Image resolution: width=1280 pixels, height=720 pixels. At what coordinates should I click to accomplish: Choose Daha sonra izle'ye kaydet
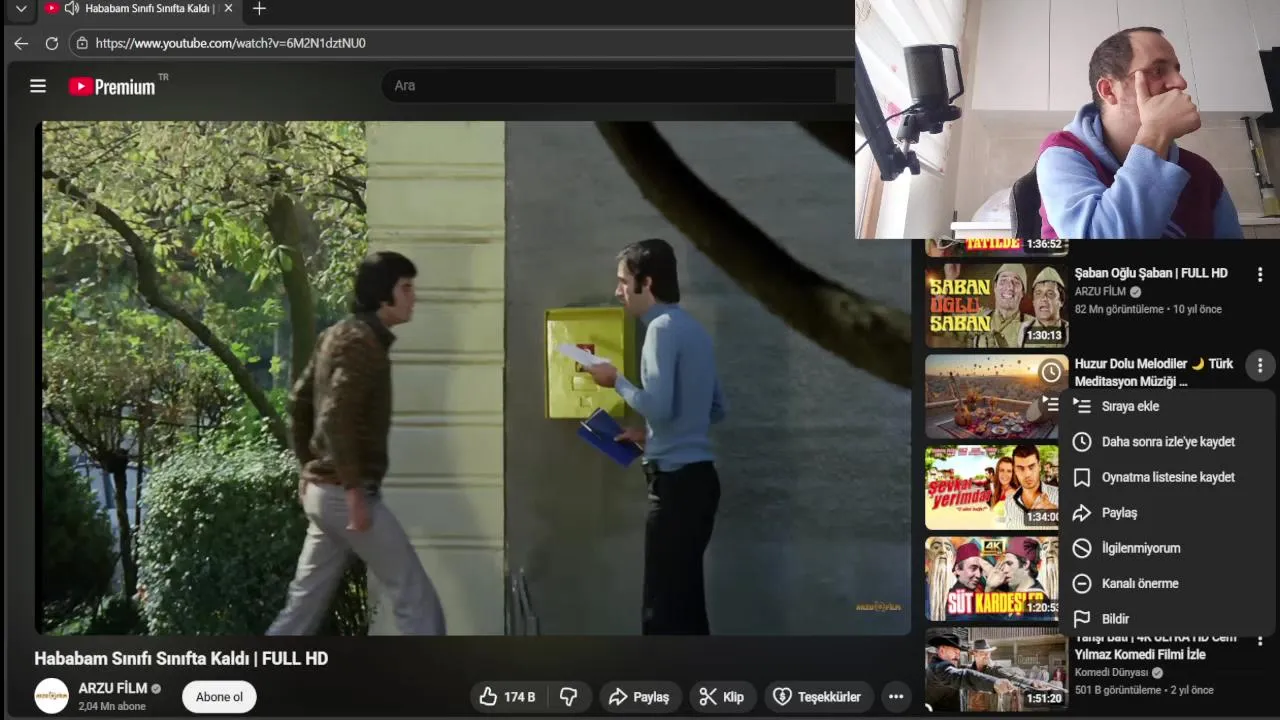click(x=1166, y=442)
